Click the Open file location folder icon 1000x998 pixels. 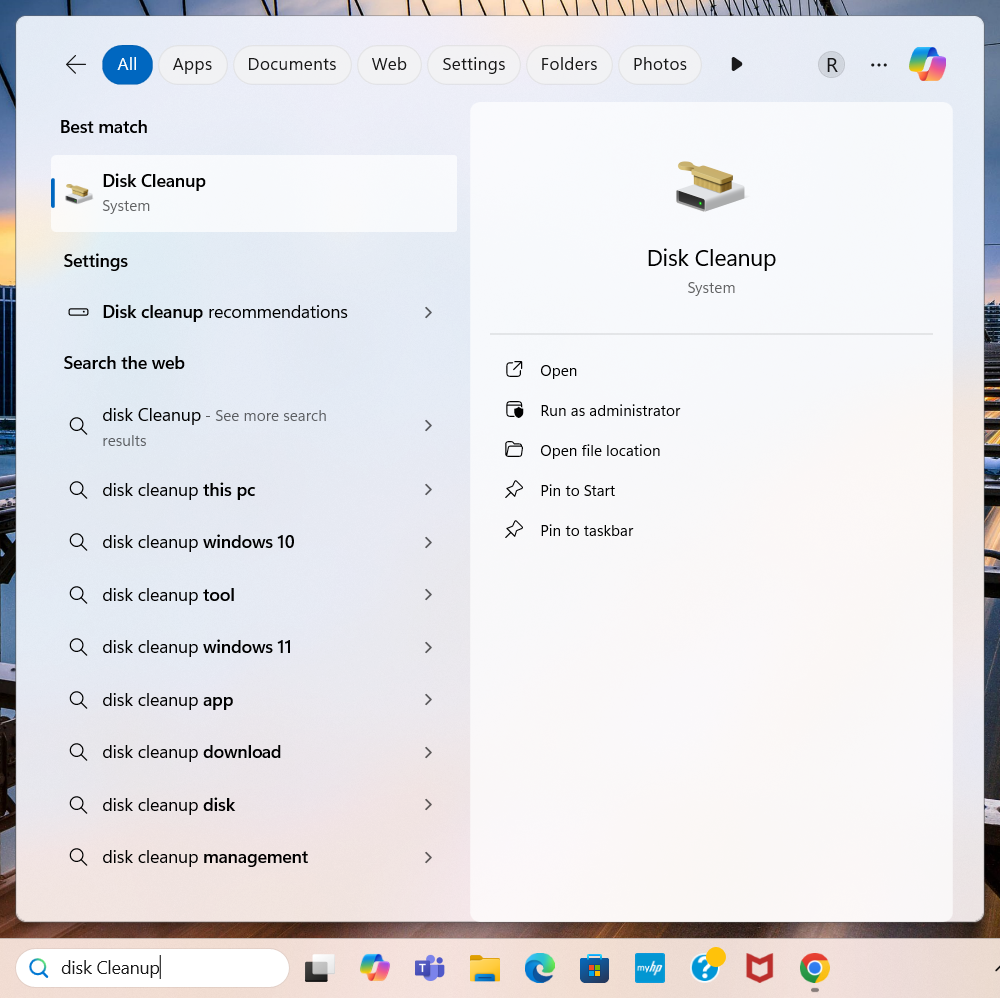click(x=514, y=450)
